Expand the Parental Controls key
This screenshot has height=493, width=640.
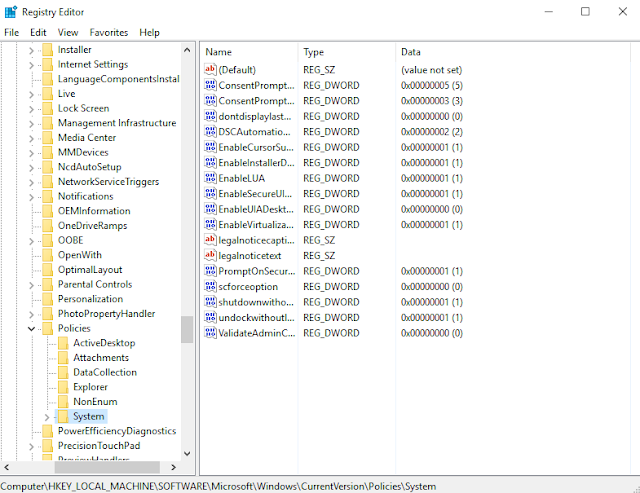click(x=31, y=285)
